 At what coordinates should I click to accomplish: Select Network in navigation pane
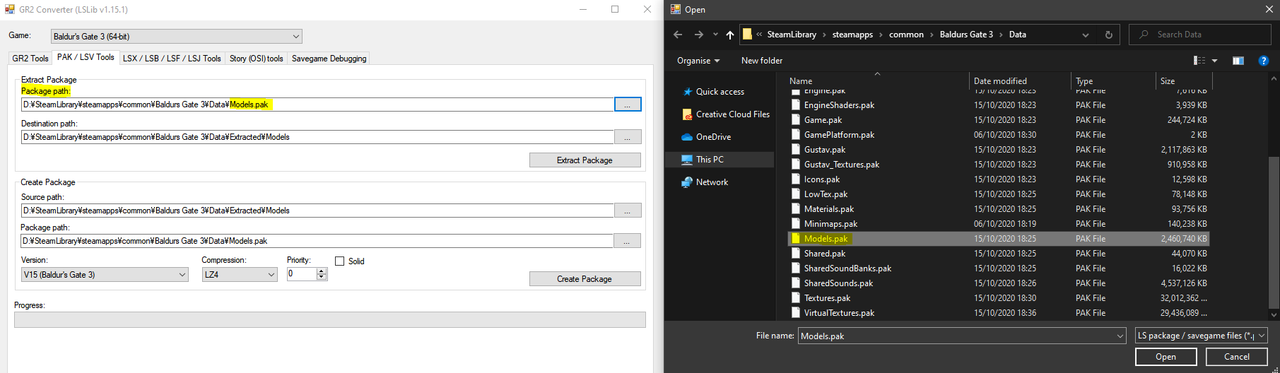[705, 182]
